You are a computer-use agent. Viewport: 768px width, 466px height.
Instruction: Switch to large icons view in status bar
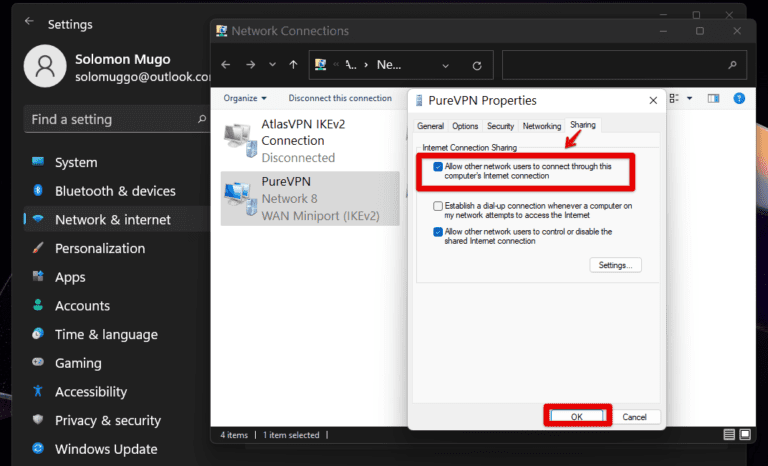click(x=746, y=435)
